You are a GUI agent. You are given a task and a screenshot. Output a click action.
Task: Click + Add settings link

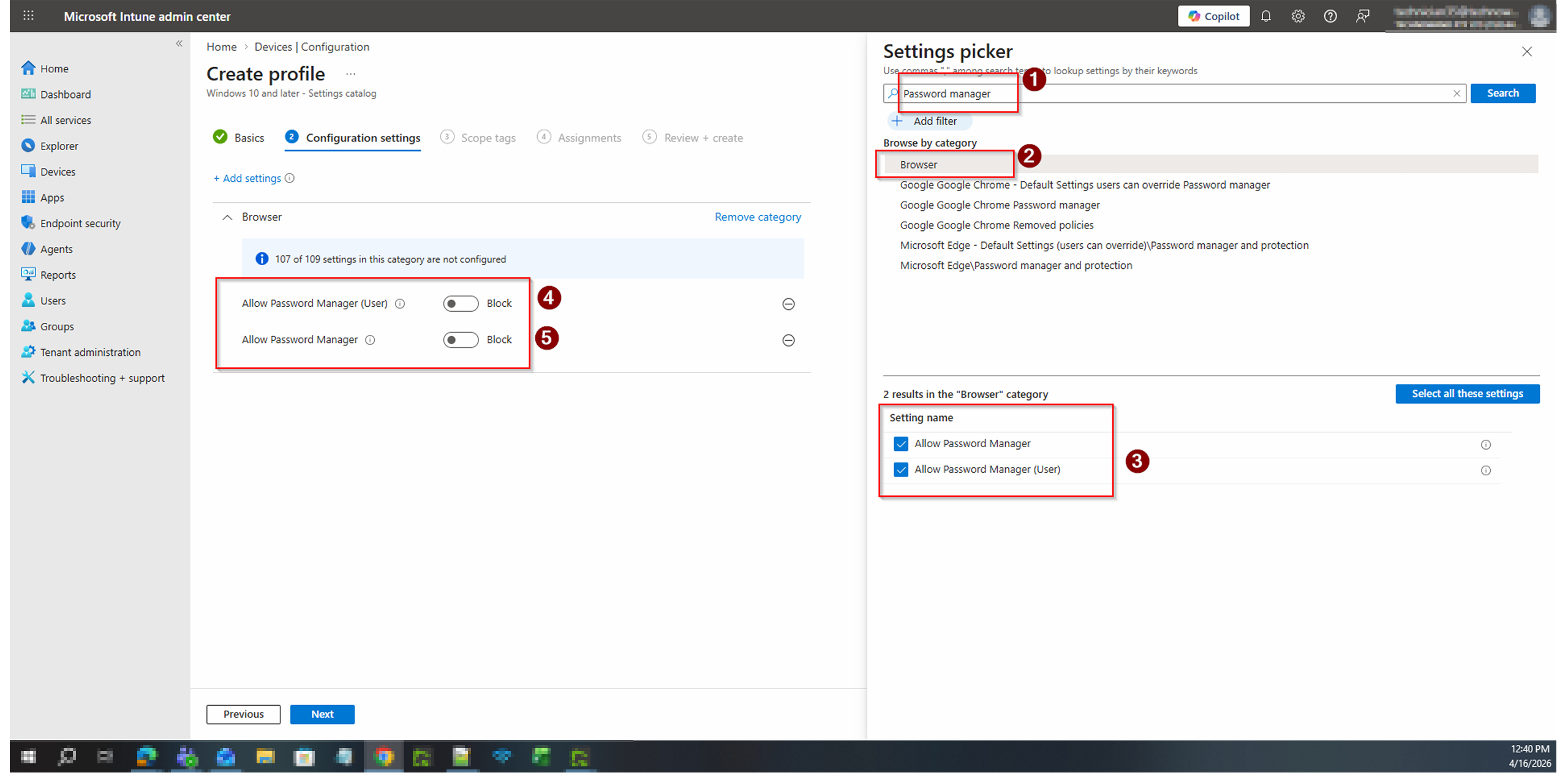[247, 178]
